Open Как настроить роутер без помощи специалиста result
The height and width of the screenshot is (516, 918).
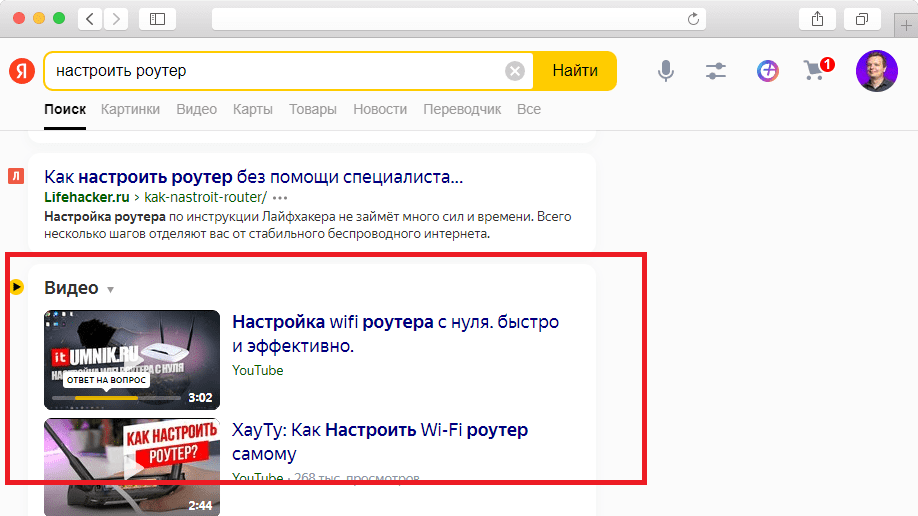[x=254, y=177]
